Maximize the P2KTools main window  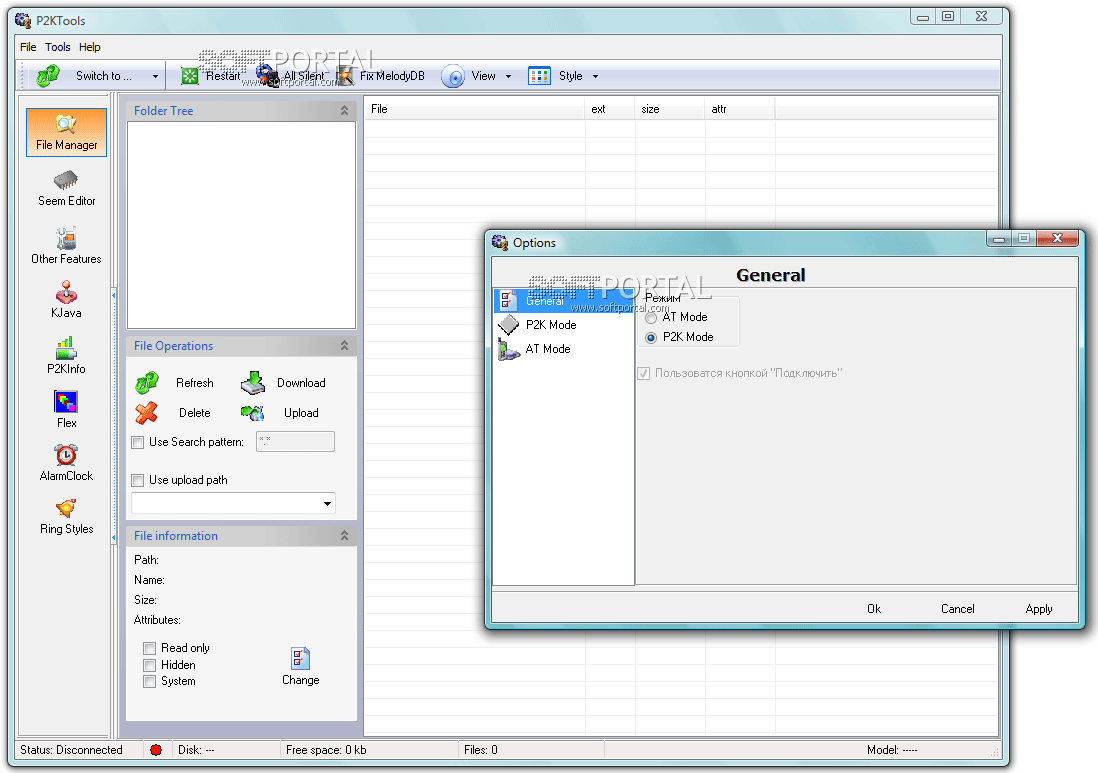coord(947,16)
